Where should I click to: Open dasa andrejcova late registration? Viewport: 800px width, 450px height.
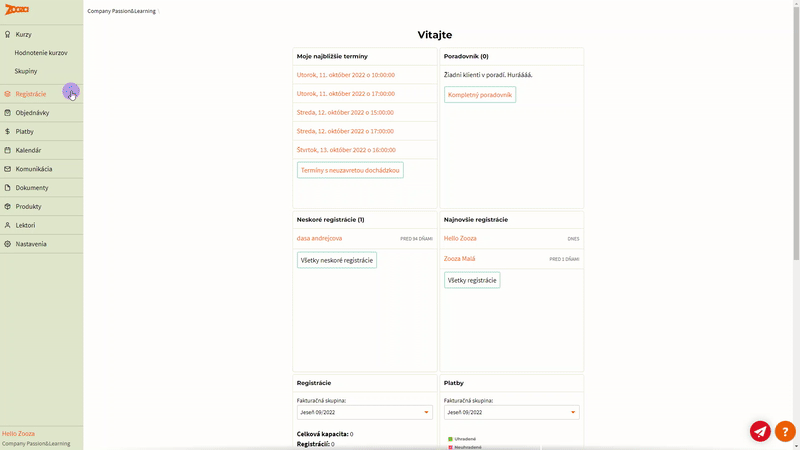pyautogui.click(x=319, y=238)
